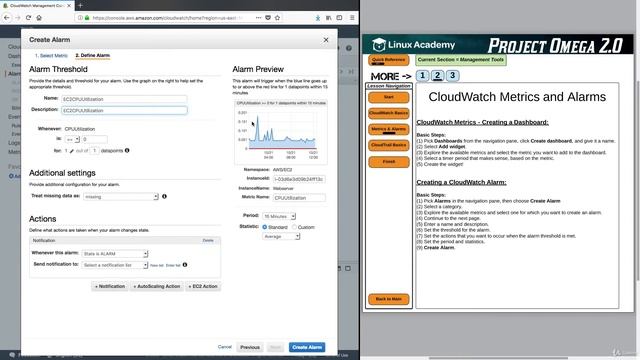Viewport: 640px width, 360px height.
Task: Click the out-of datapoints number field
Action: [x=94, y=151]
